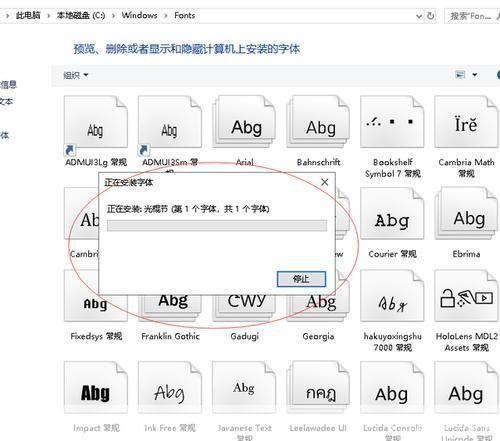
Task: Expand the chevron after 此电脑 in path
Action: coord(49,15)
